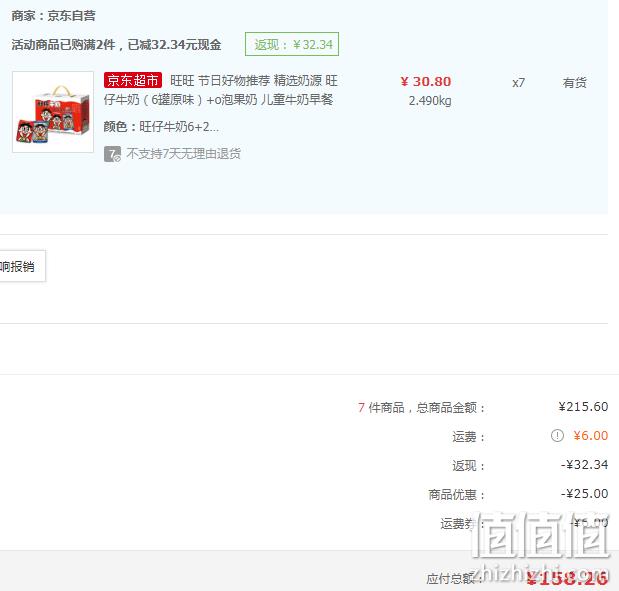Select the 商家：京东自营 text
Screen dimensions: 619x591
tap(53, 16)
